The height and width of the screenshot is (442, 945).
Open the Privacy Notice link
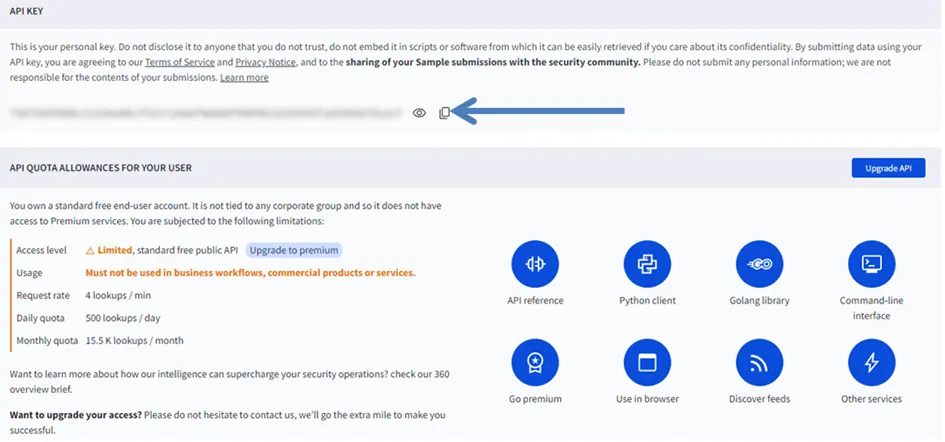tap(265, 62)
